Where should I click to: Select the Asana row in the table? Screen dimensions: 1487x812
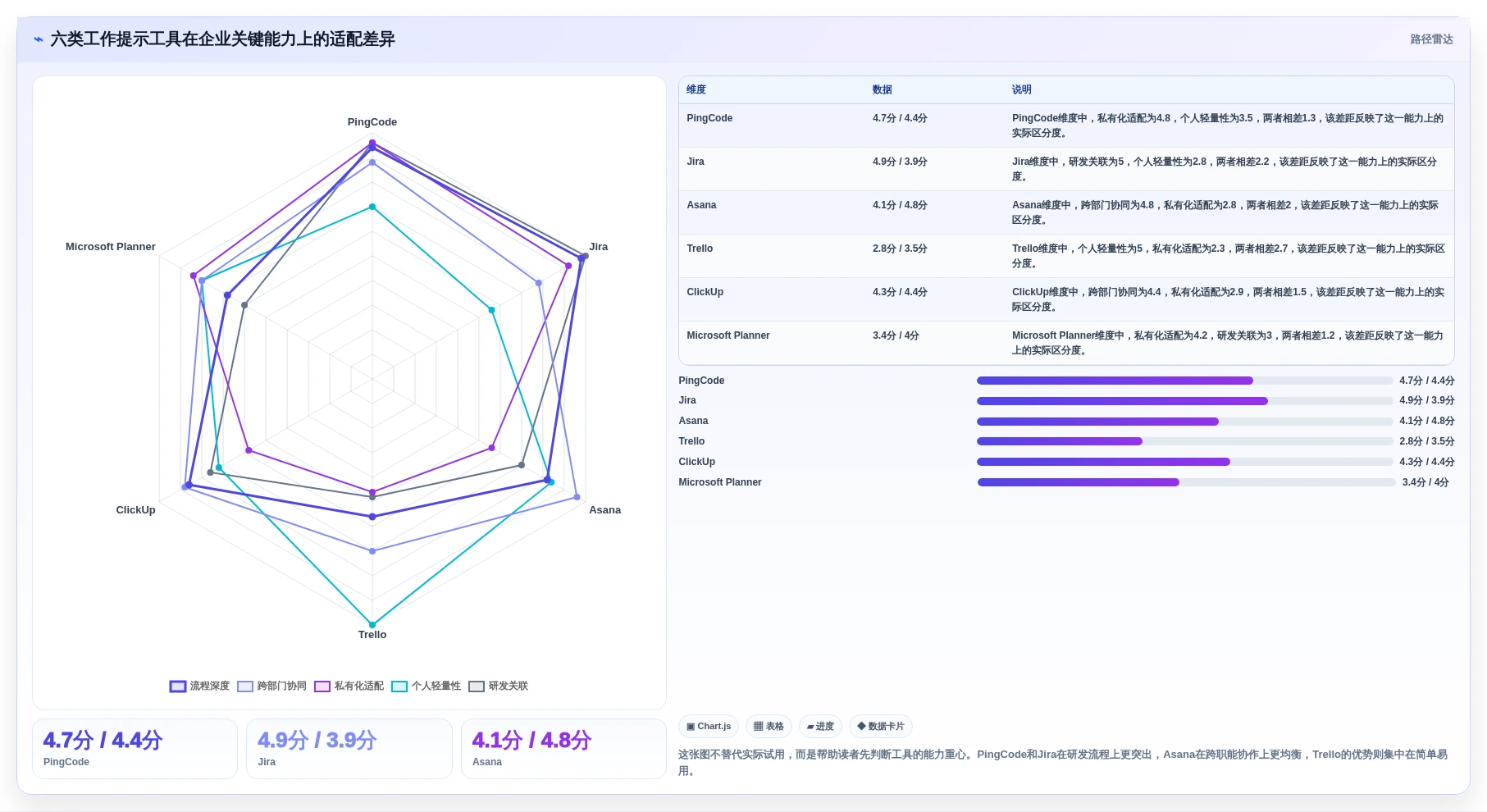pyautogui.click(x=1066, y=212)
